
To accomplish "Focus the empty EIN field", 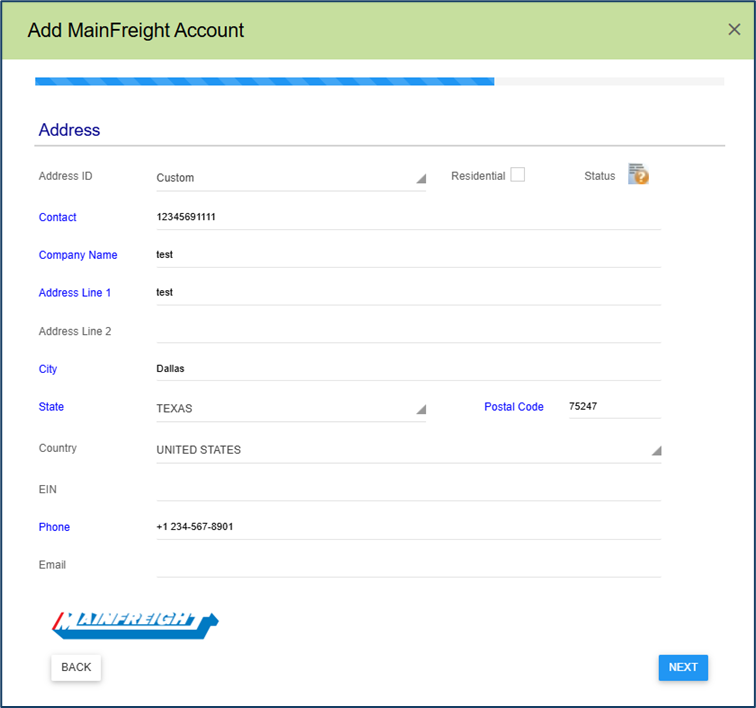I will tap(408, 489).
